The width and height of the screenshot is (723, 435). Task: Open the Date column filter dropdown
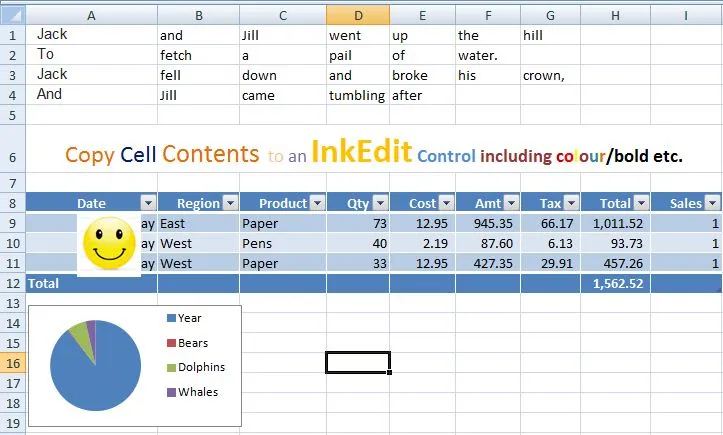[x=148, y=203]
